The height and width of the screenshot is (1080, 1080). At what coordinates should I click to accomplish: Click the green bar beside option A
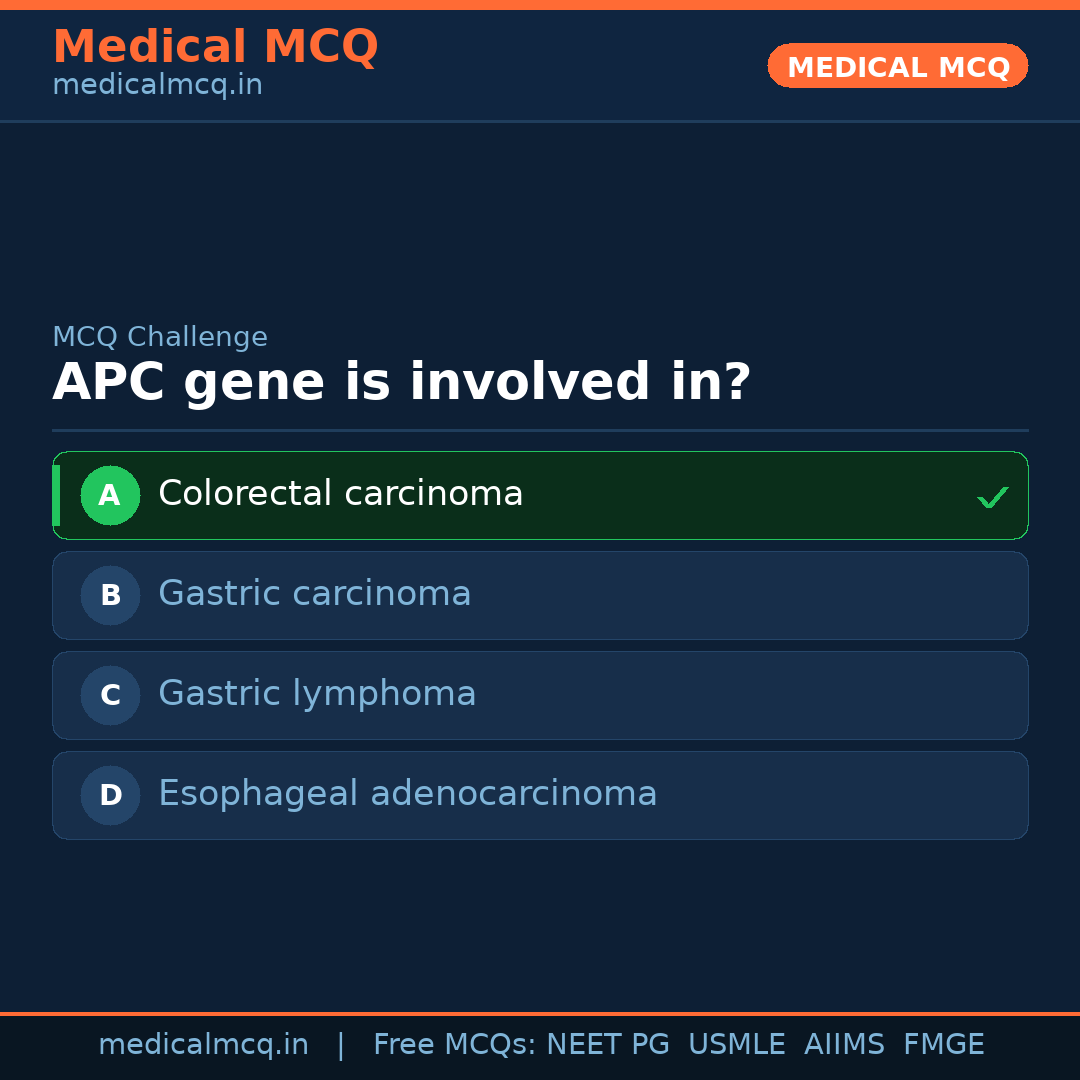coord(56,495)
